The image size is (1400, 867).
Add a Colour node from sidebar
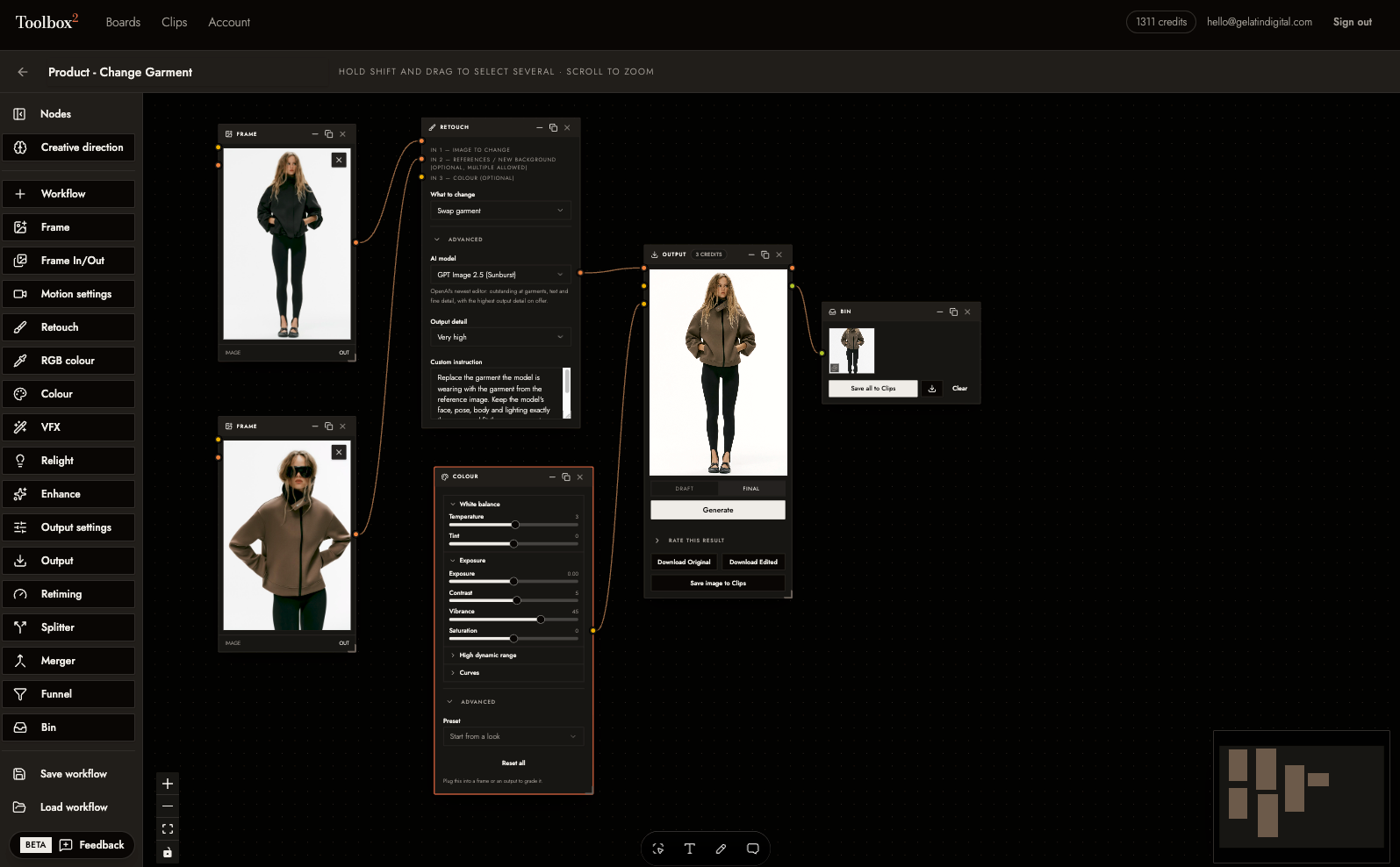pyautogui.click(x=68, y=394)
